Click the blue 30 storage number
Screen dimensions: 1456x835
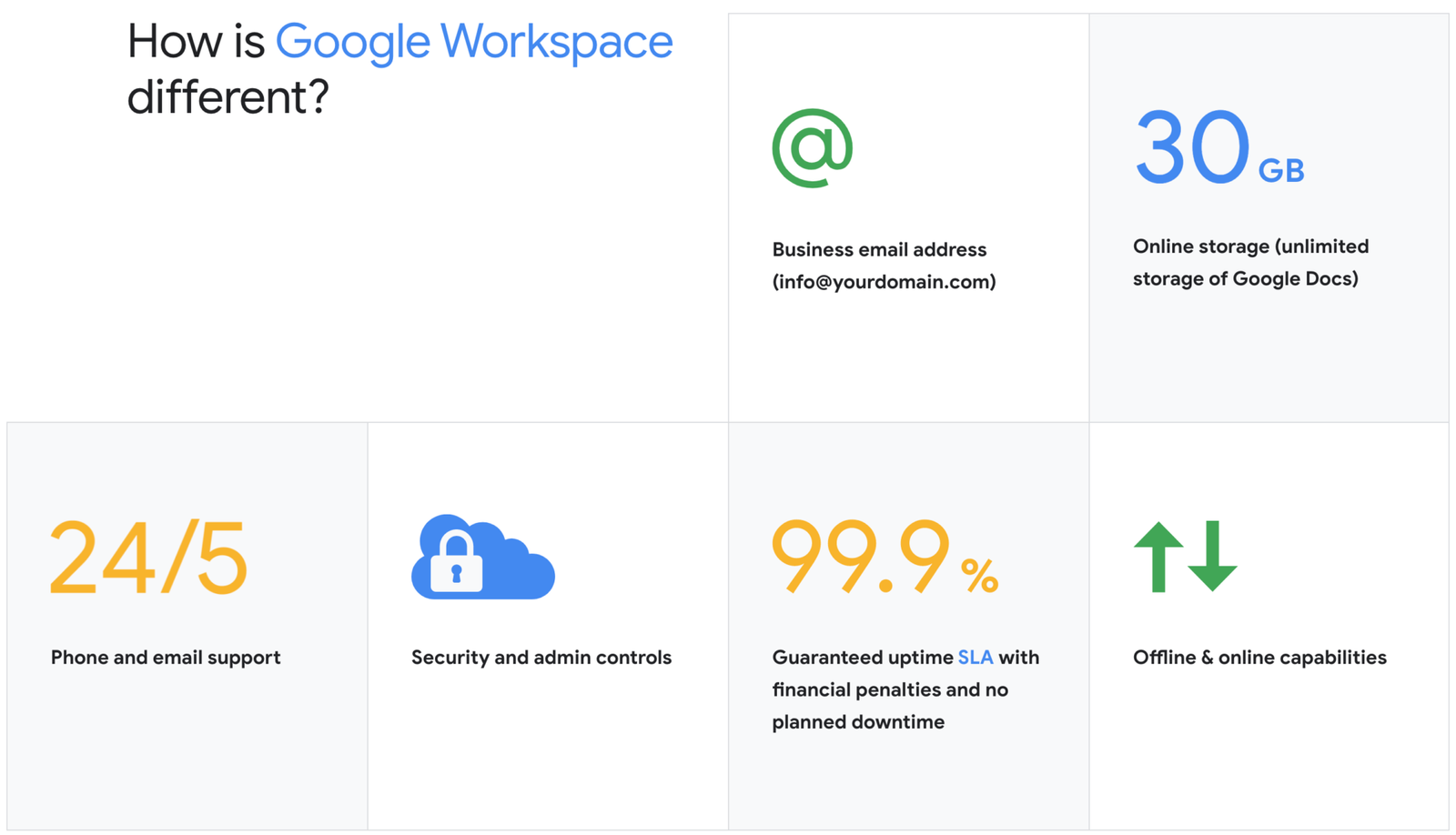pyautogui.click(x=1191, y=146)
